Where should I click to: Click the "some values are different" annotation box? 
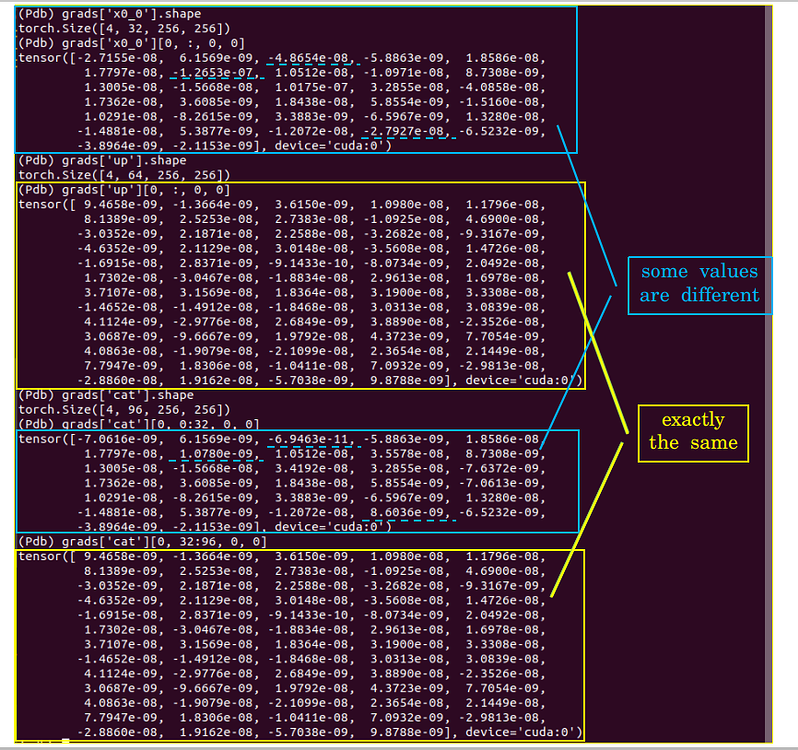(x=699, y=284)
